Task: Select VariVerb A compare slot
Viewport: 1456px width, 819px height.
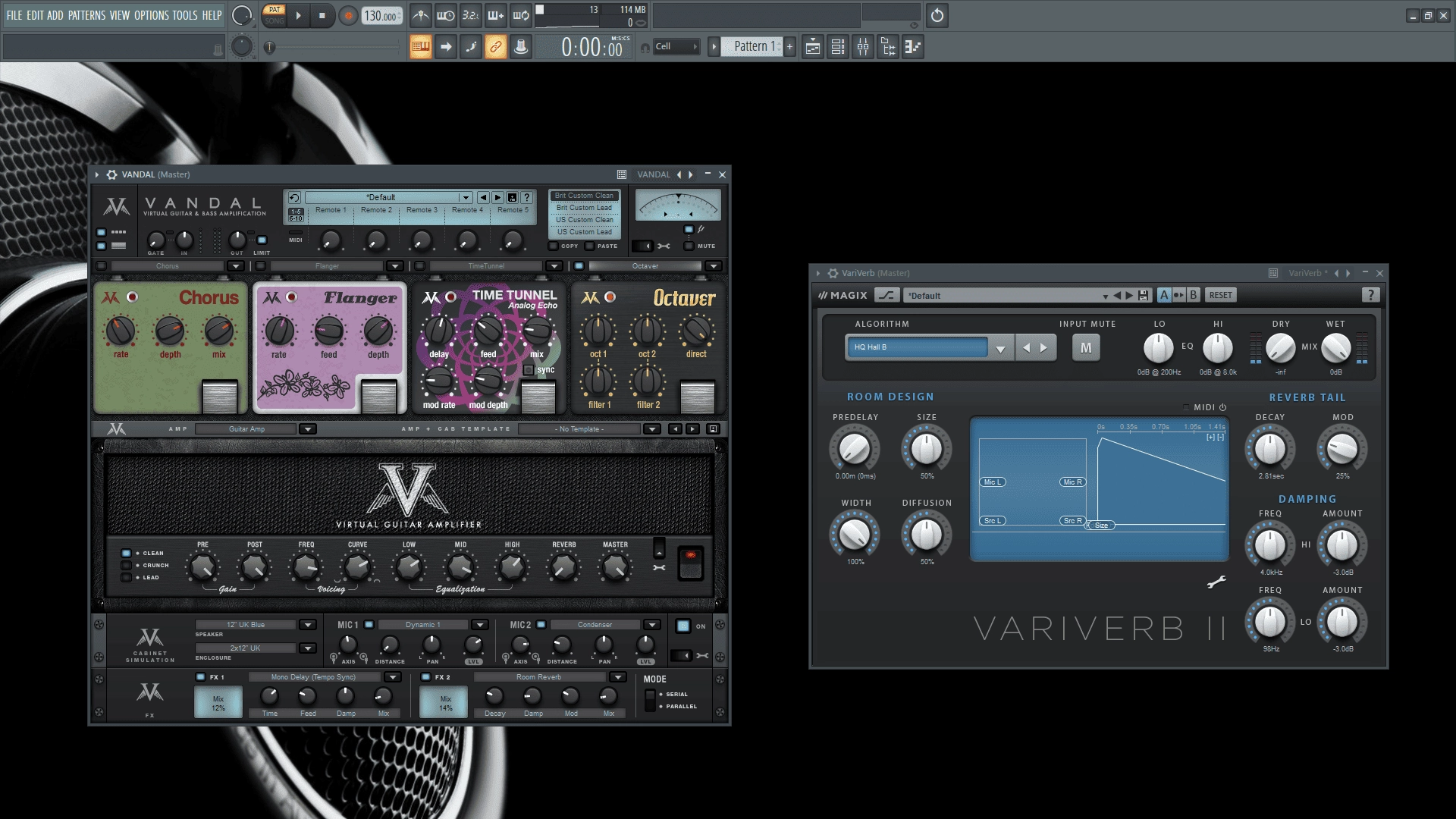Action: pos(1163,295)
